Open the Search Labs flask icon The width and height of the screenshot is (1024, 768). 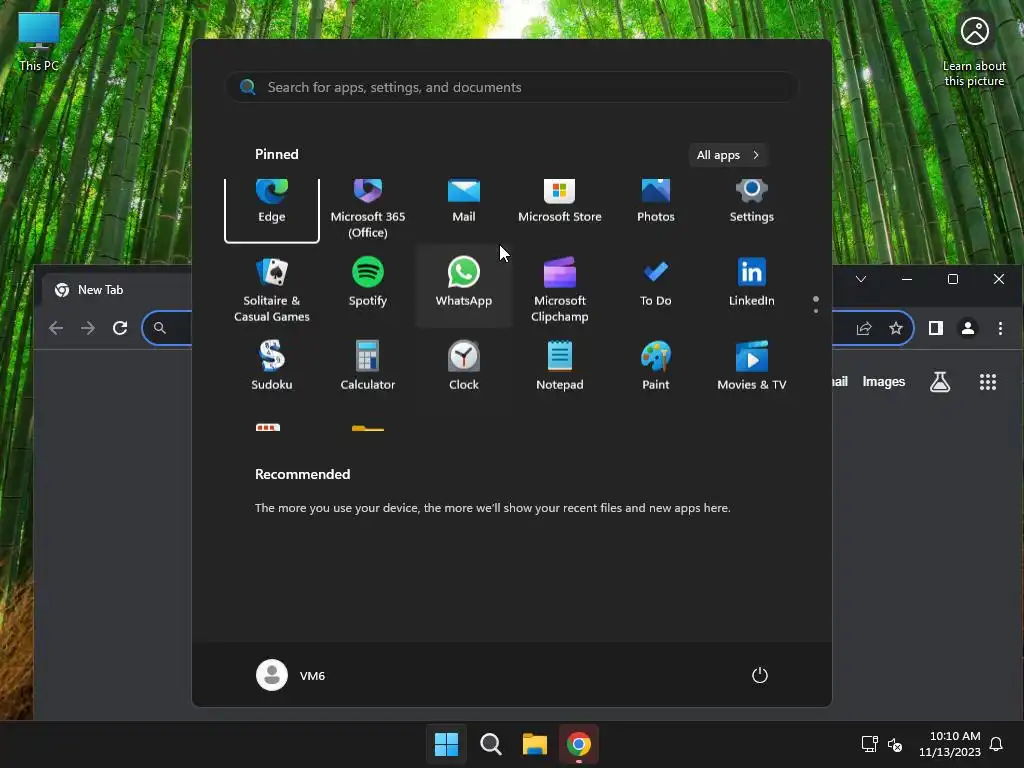940,382
